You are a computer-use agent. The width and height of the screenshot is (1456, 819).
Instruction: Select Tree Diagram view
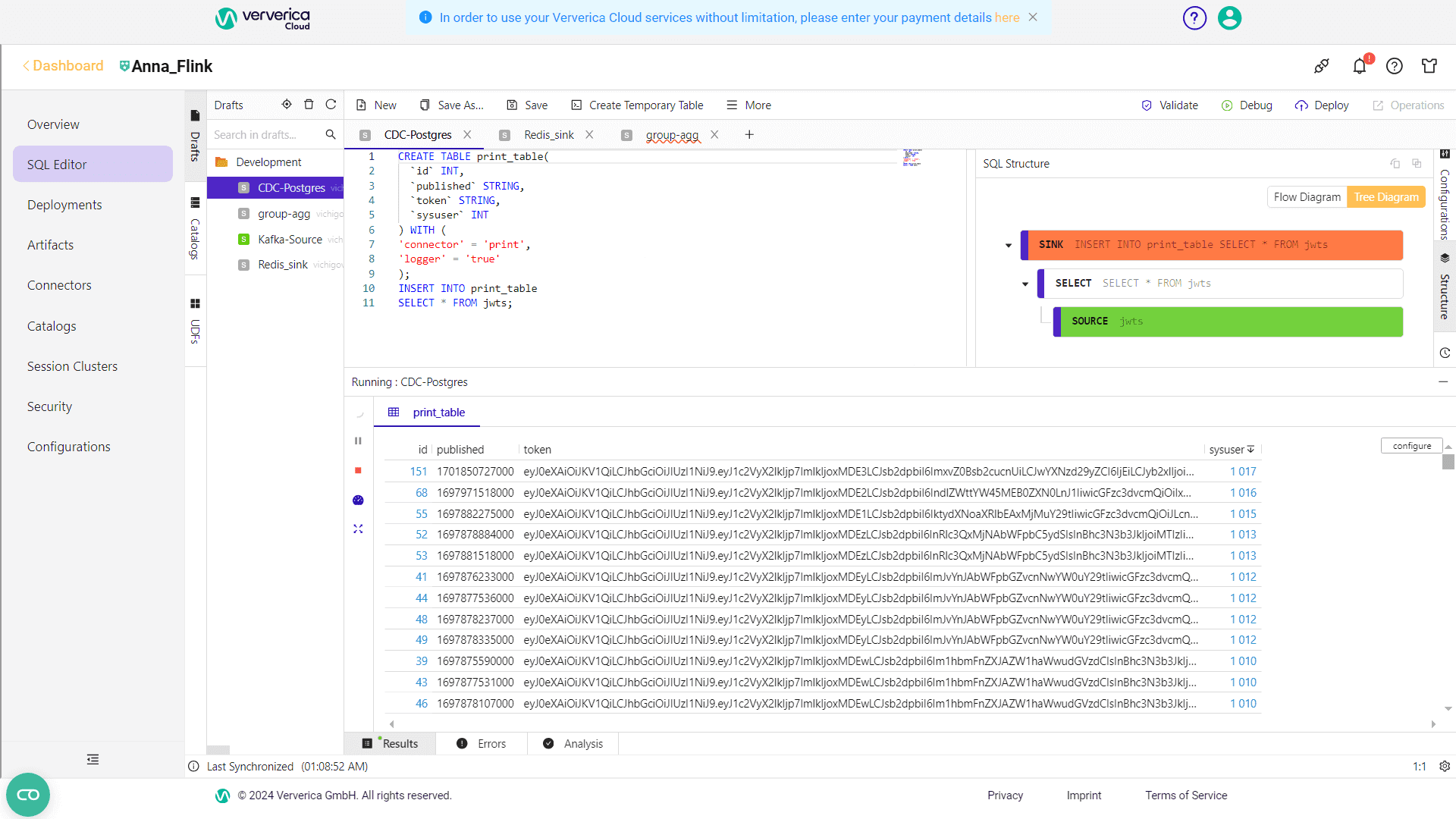point(1386,196)
